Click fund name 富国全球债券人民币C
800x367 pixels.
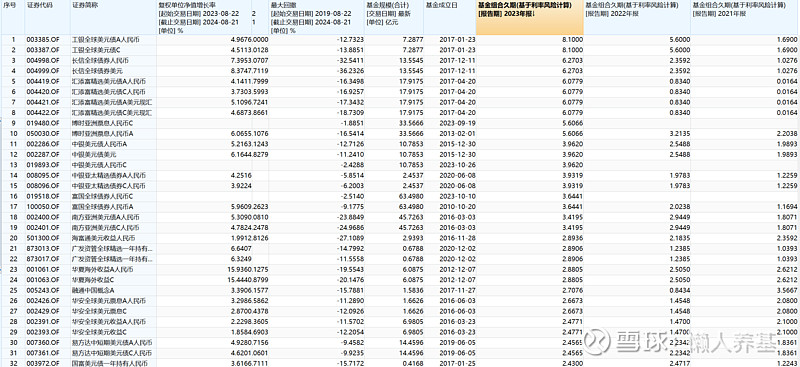(103, 196)
